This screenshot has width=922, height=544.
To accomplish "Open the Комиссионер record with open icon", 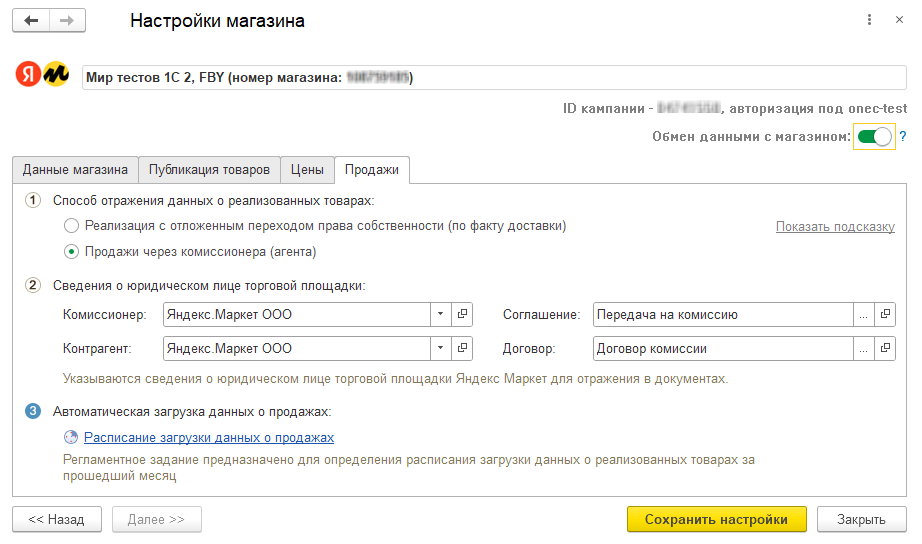I will point(462,315).
